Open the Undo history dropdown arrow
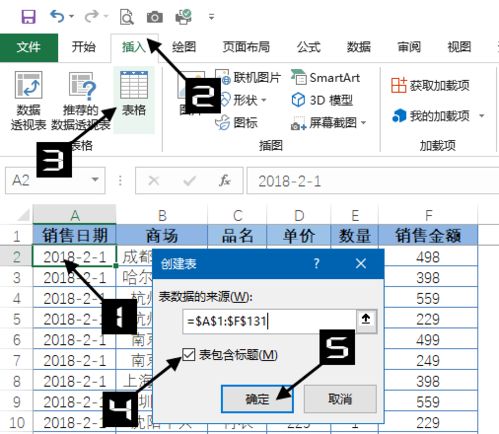This screenshot has width=499, height=434. point(71,16)
